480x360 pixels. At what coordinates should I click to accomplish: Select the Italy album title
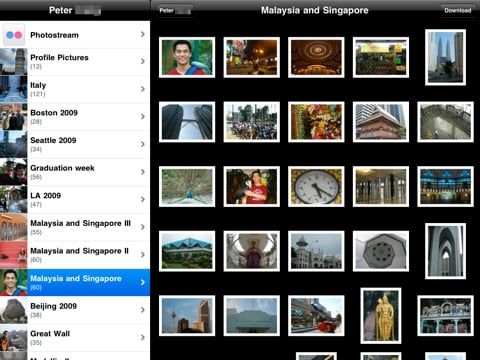pyautogui.click(x=38, y=85)
